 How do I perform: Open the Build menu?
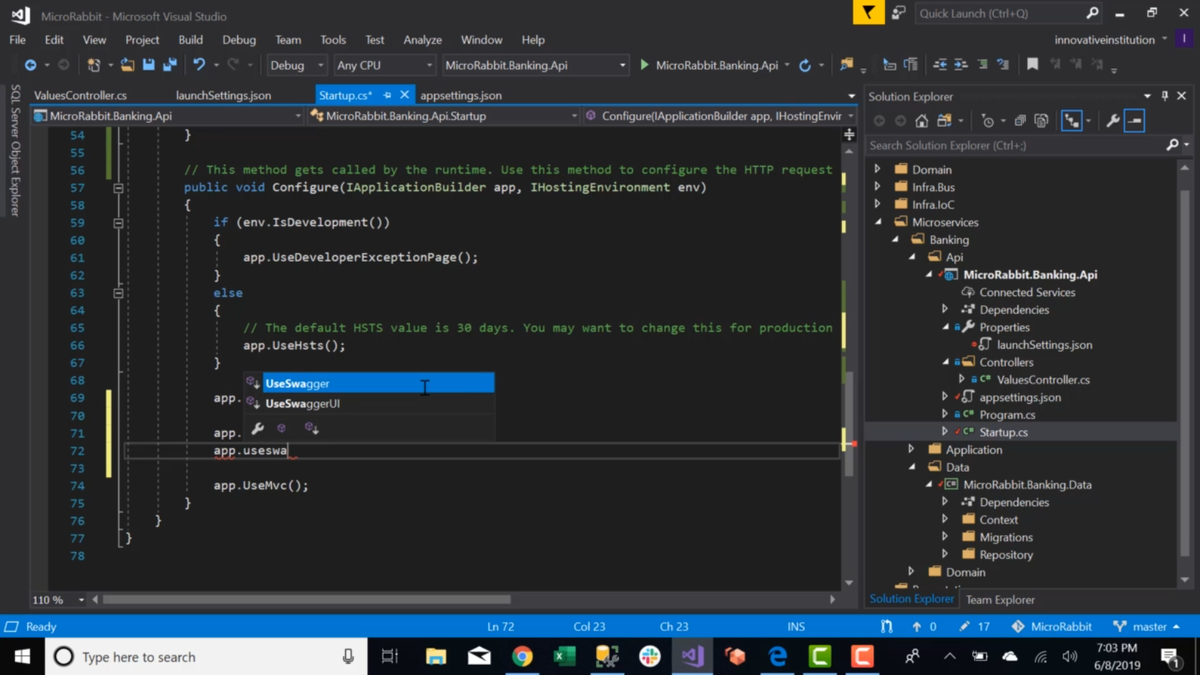click(190, 40)
